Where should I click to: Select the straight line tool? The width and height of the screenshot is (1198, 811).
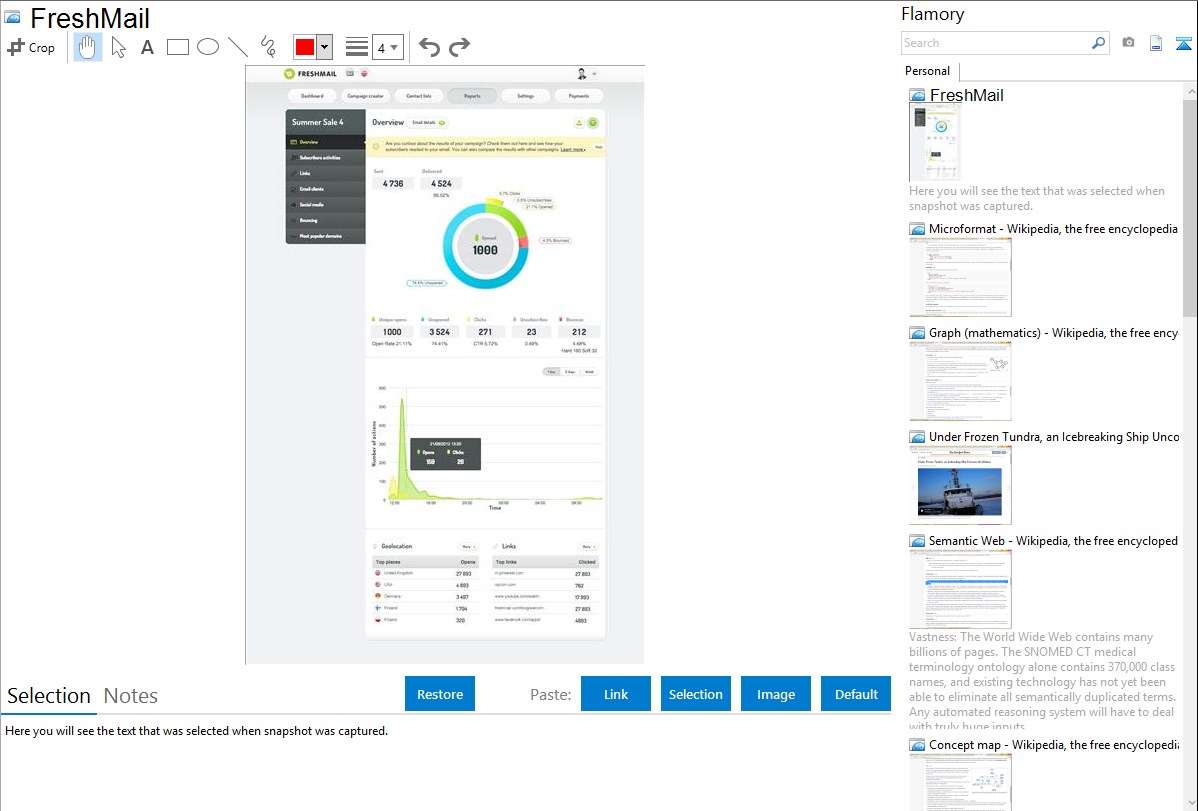tap(238, 47)
